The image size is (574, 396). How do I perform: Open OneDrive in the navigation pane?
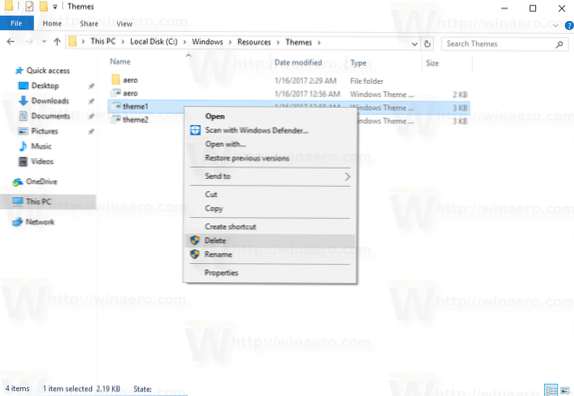41,182
